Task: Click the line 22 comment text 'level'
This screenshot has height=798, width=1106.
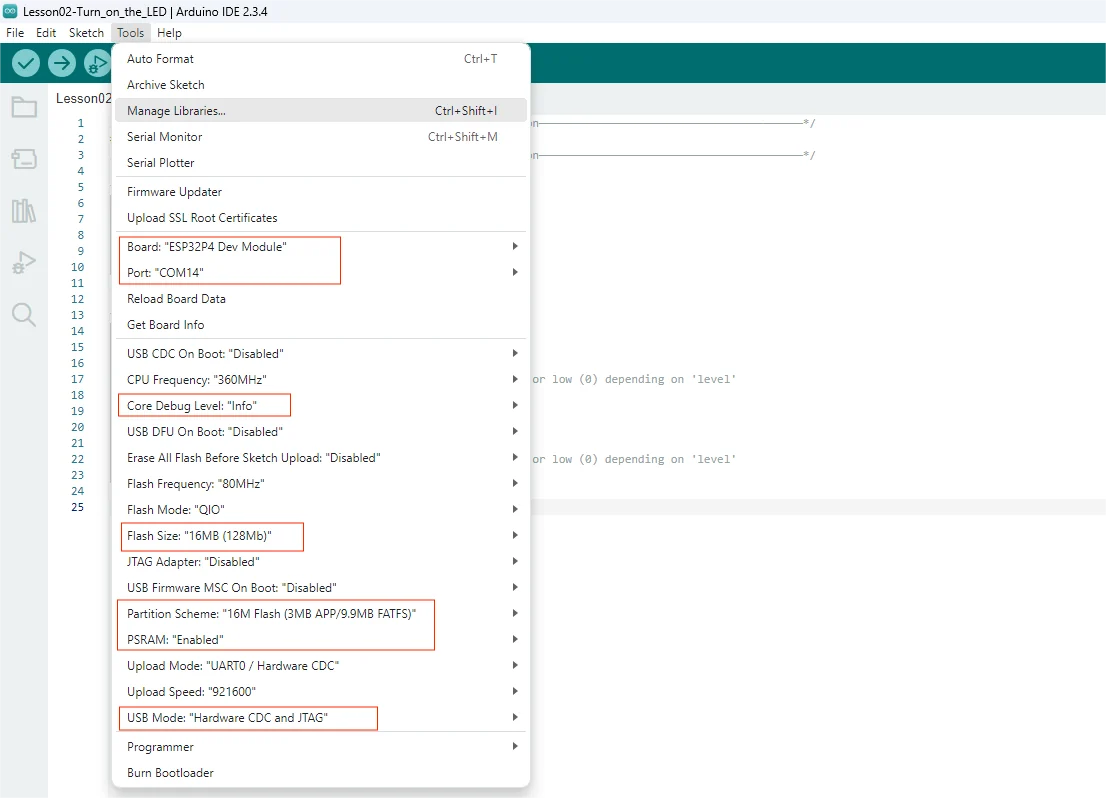Action: 714,459
